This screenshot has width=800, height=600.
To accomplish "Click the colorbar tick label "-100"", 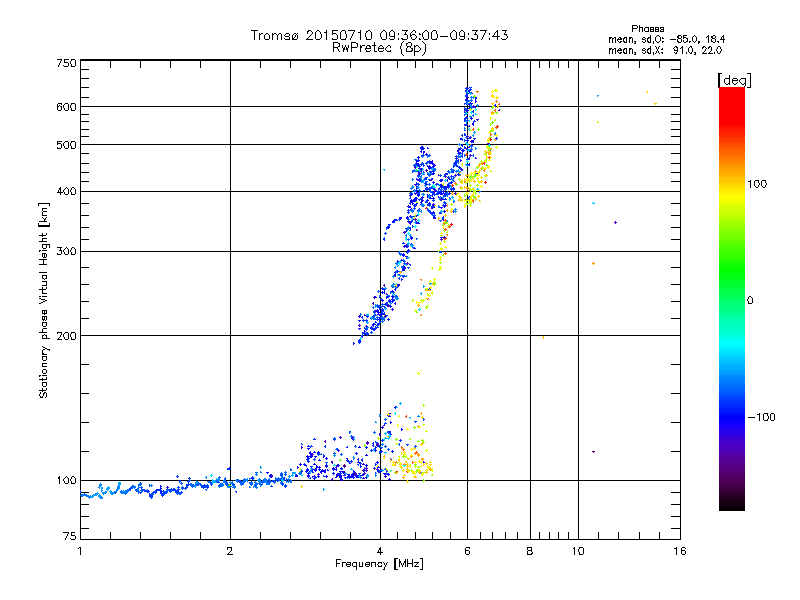I will coord(761,417).
